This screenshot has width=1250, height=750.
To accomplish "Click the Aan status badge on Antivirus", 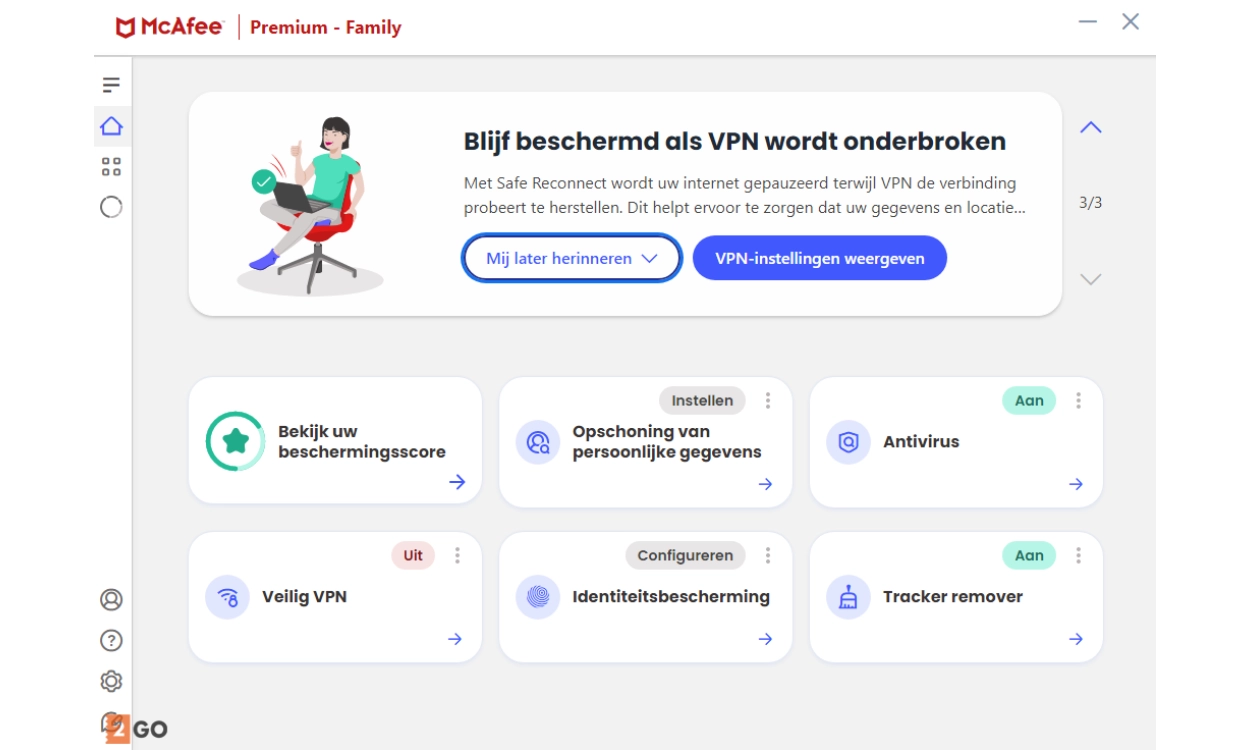I will click(x=1029, y=401).
